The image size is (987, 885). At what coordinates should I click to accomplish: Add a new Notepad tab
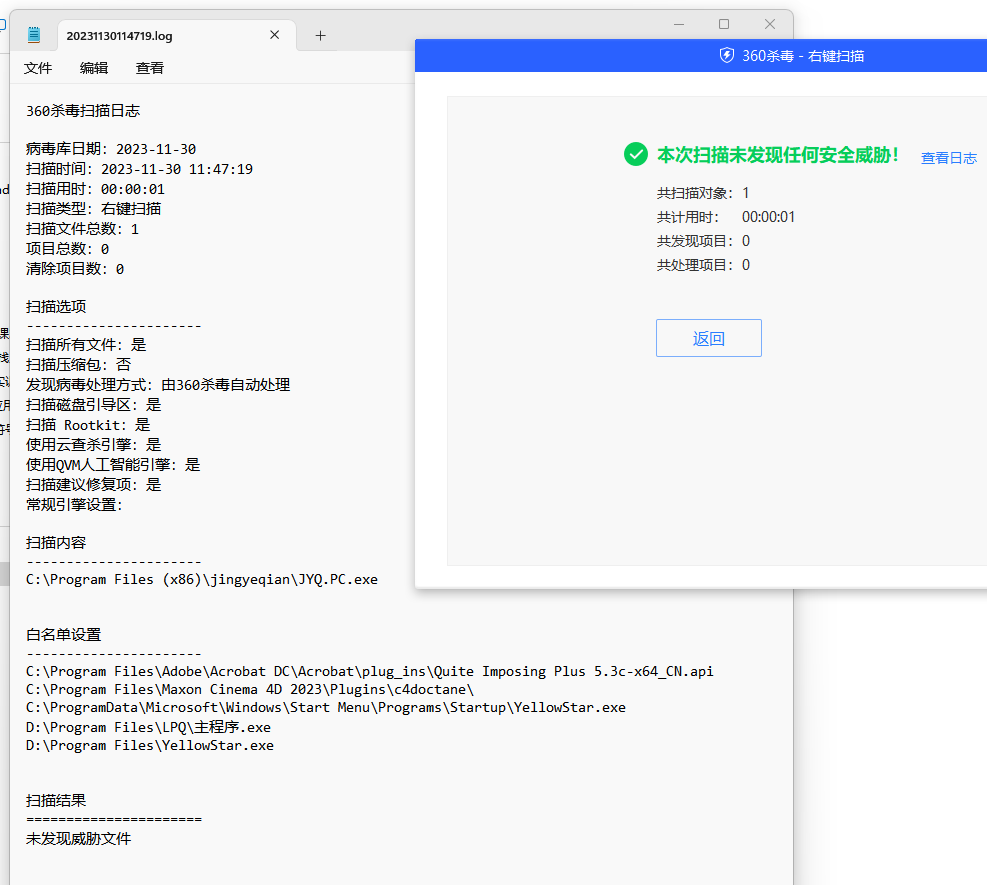(x=320, y=36)
